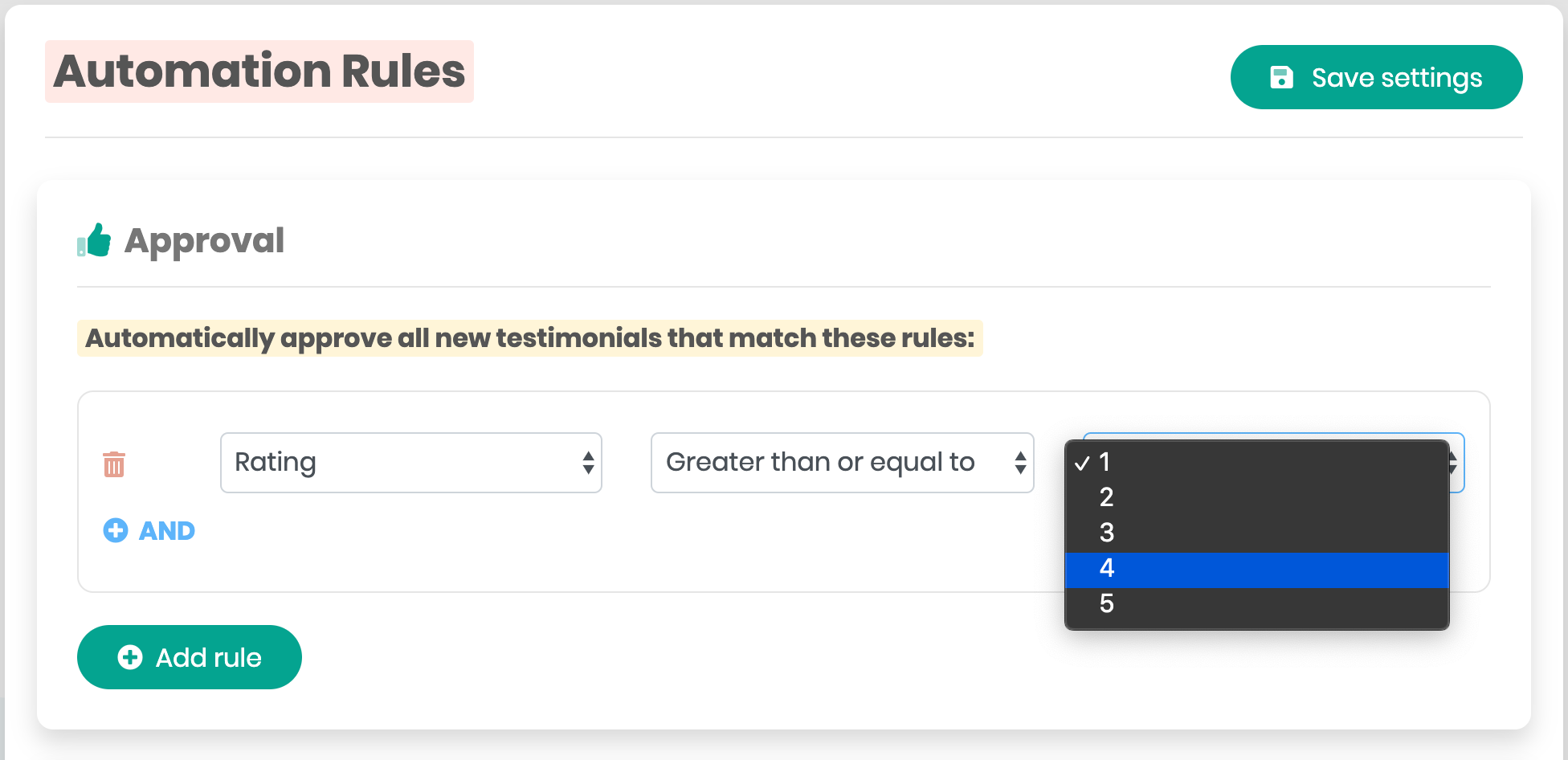Click the Automation Rules heading
1568x760 pixels.
(x=259, y=72)
